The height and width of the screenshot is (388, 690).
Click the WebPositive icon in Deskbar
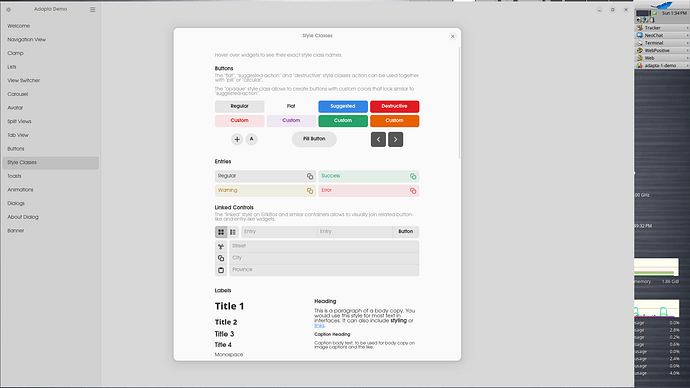[x=640, y=50]
